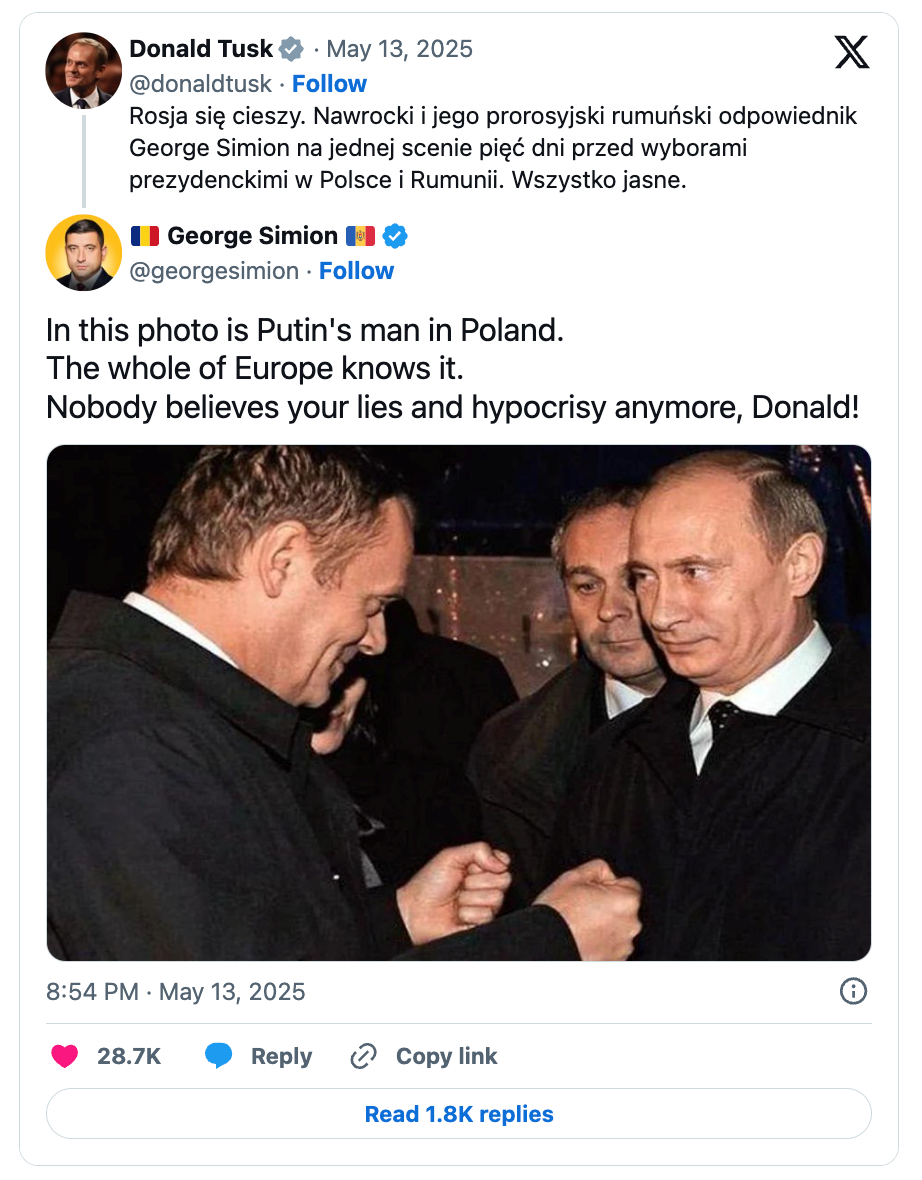Screen dimensions: 922x1180
Task: Click the X logo icon
Action: [852, 50]
